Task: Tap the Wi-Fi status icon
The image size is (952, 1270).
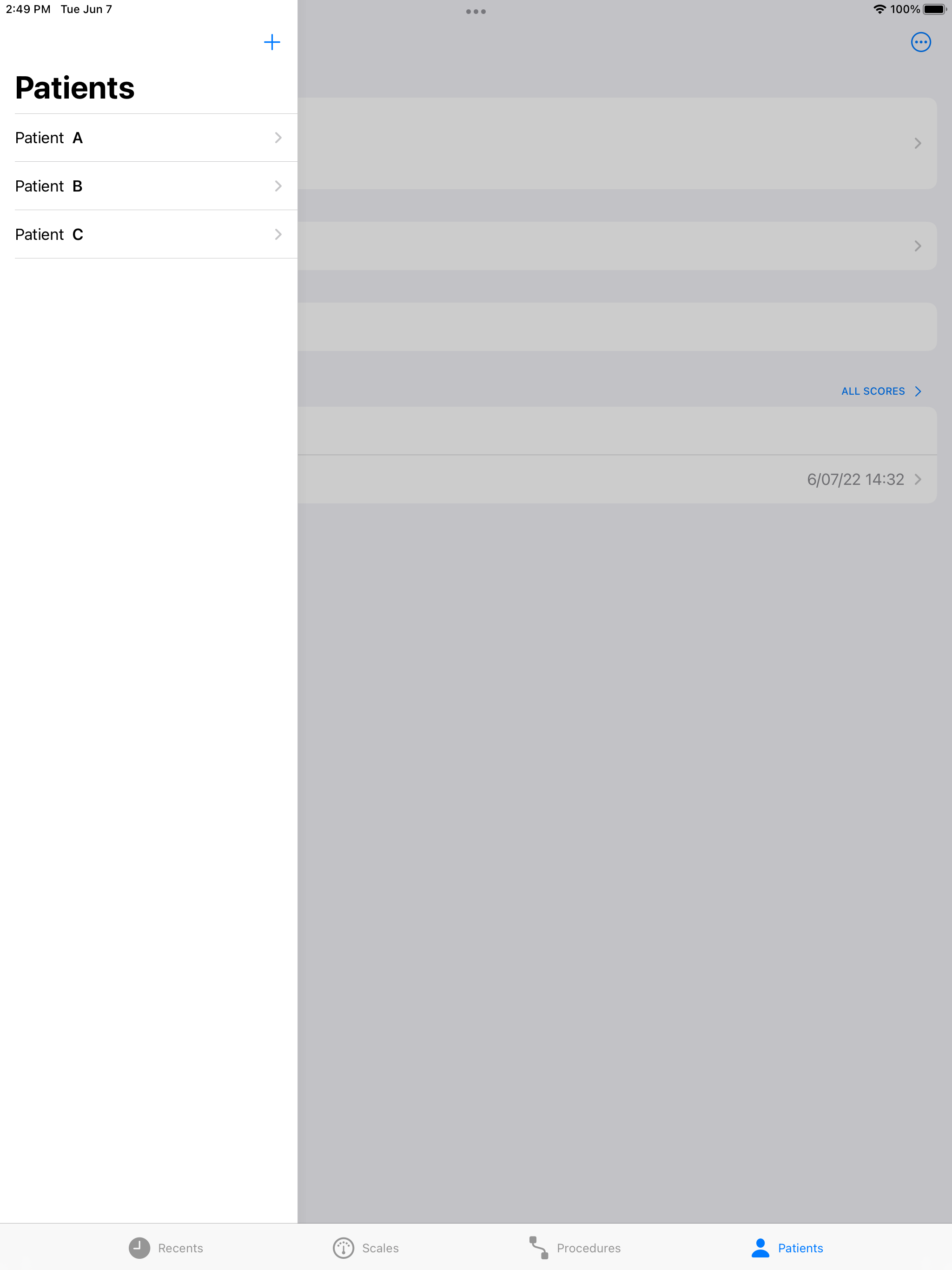Action: click(879, 9)
